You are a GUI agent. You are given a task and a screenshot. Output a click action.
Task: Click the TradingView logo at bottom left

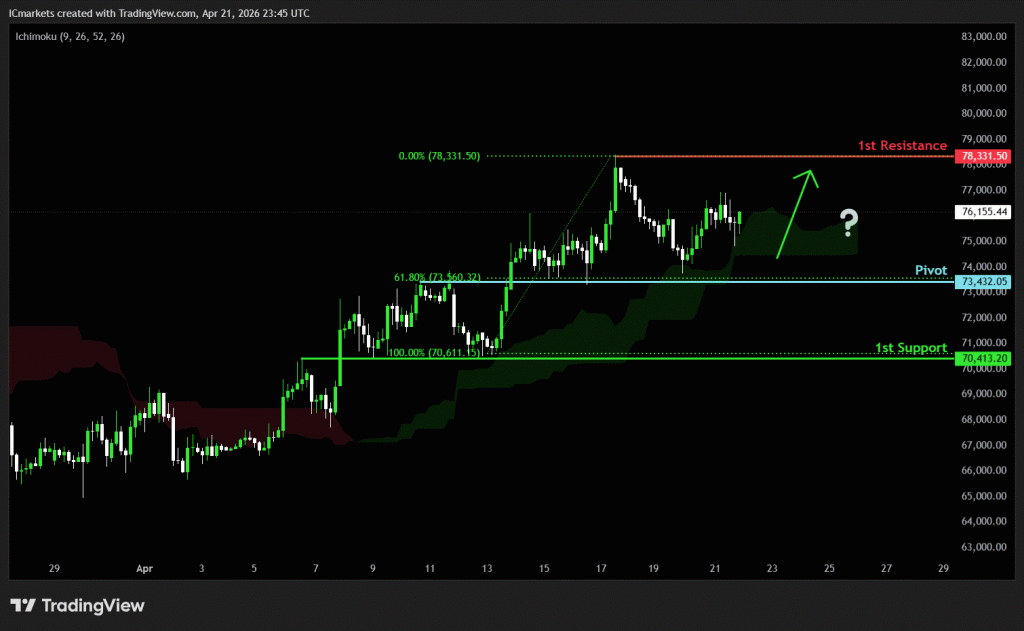pyautogui.click(x=77, y=605)
